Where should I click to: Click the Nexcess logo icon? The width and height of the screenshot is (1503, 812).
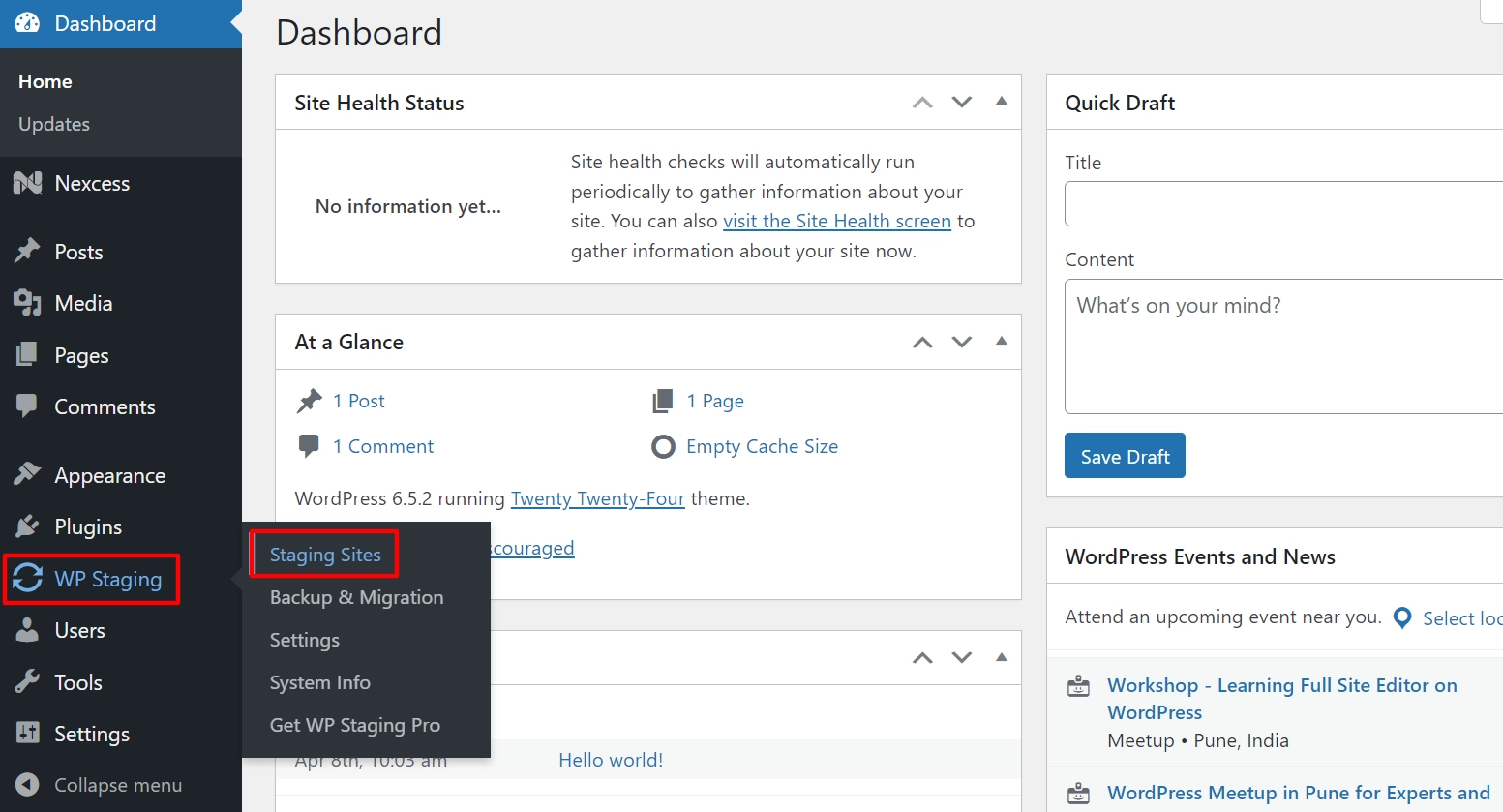click(27, 183)
